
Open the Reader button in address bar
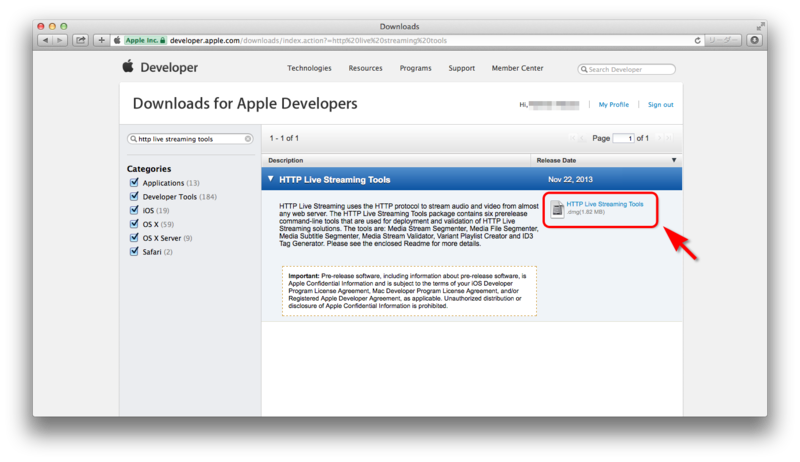click(x=723, y=40)
